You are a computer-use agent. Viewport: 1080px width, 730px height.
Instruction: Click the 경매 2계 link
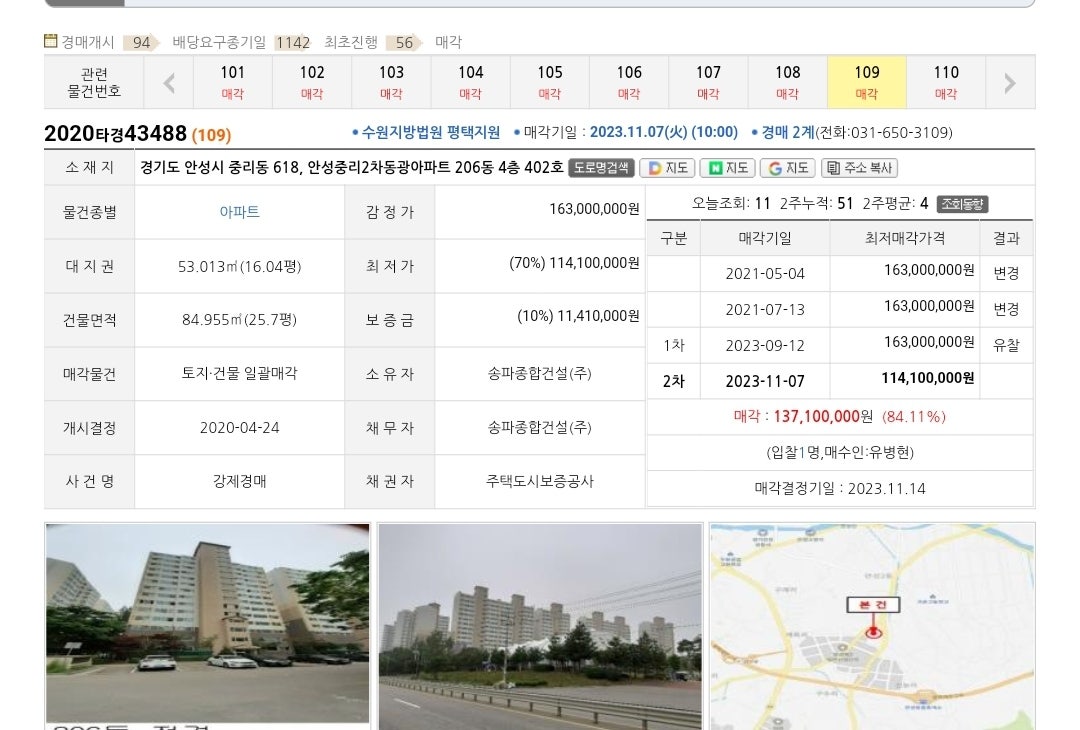coord(787,132)
